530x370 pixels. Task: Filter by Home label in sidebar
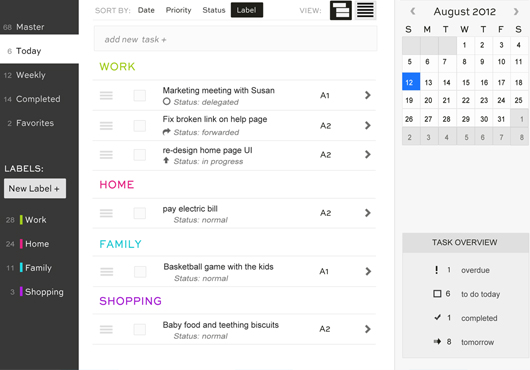(37, 244)
